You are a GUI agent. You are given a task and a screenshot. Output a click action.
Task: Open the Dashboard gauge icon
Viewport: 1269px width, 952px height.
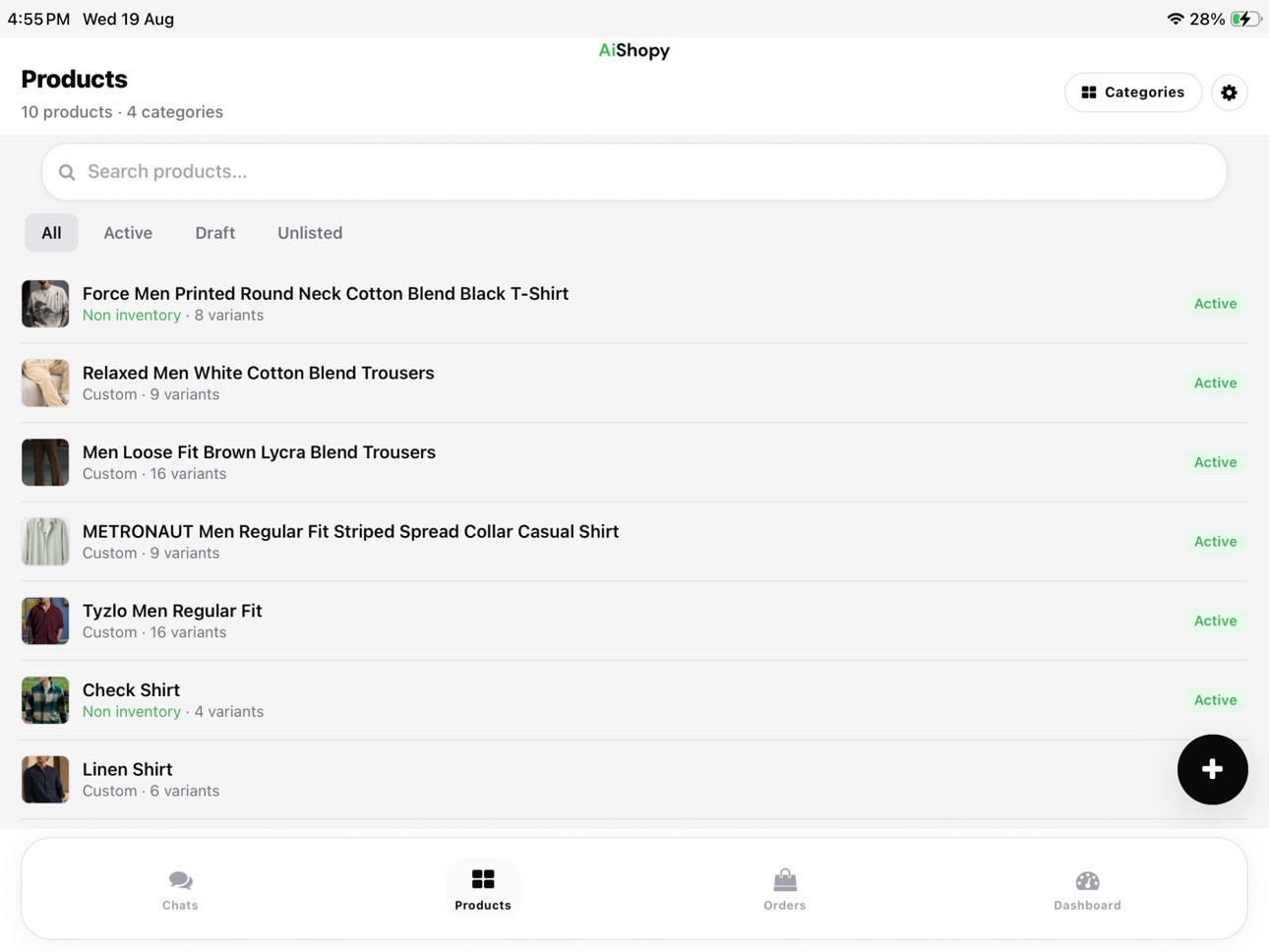(1087, 880)
